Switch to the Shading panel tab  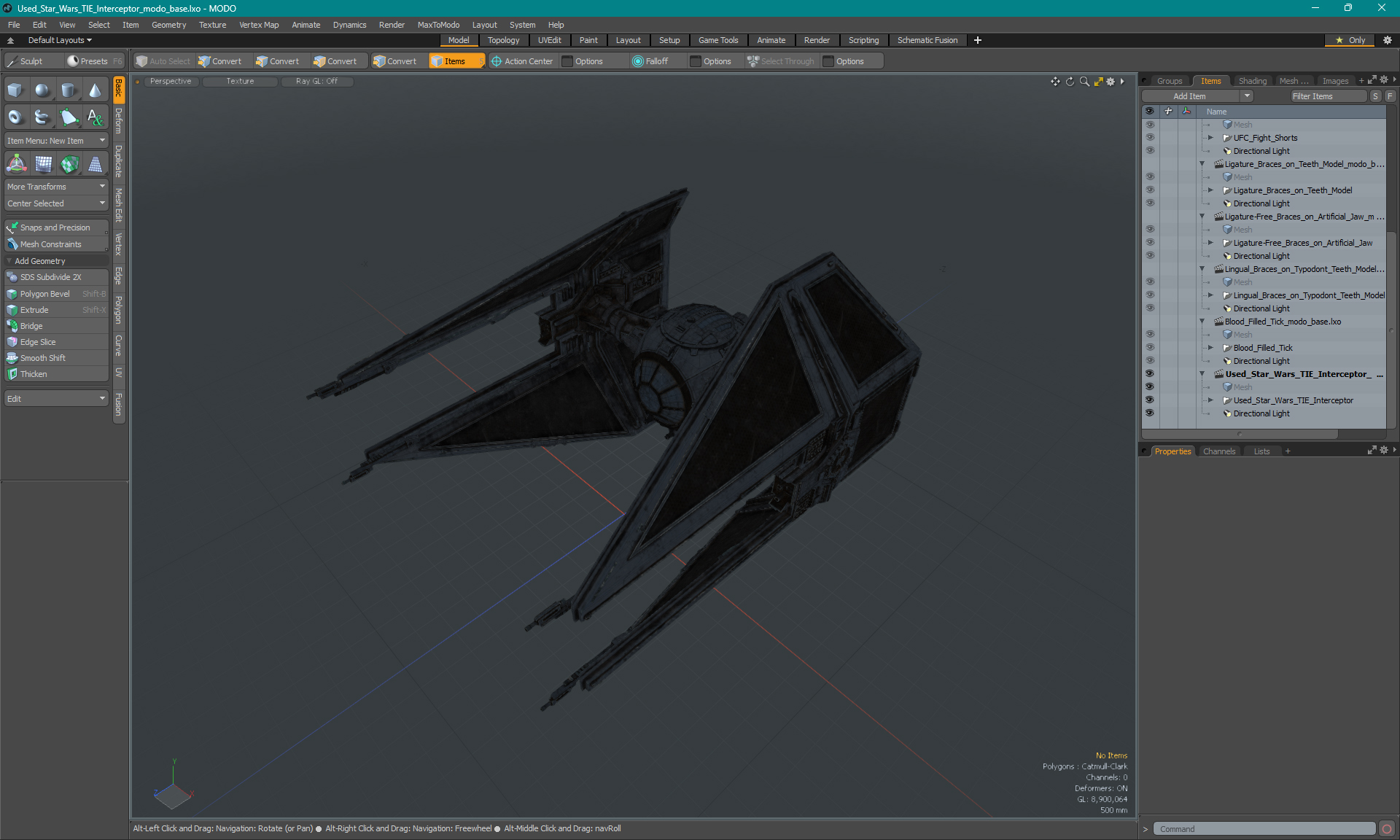click(1252, 81)
